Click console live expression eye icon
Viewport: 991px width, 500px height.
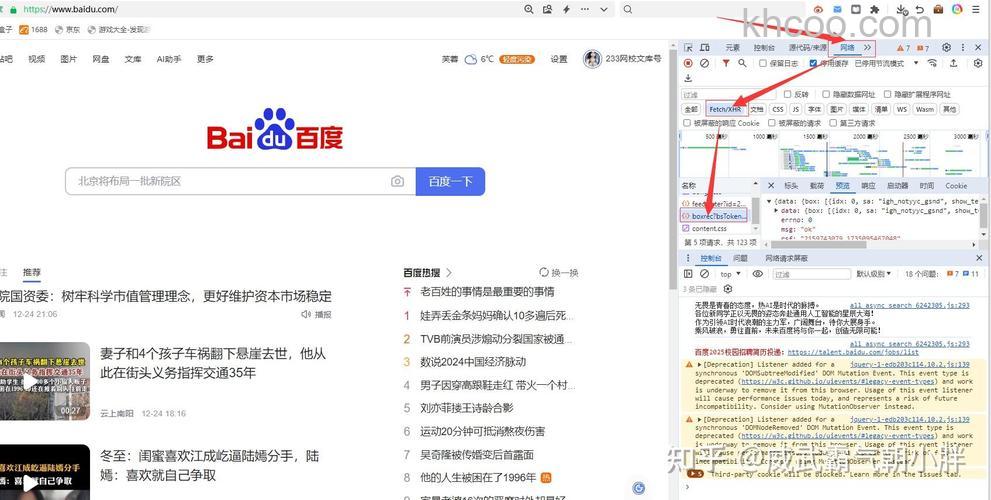[x=758, y=274]
